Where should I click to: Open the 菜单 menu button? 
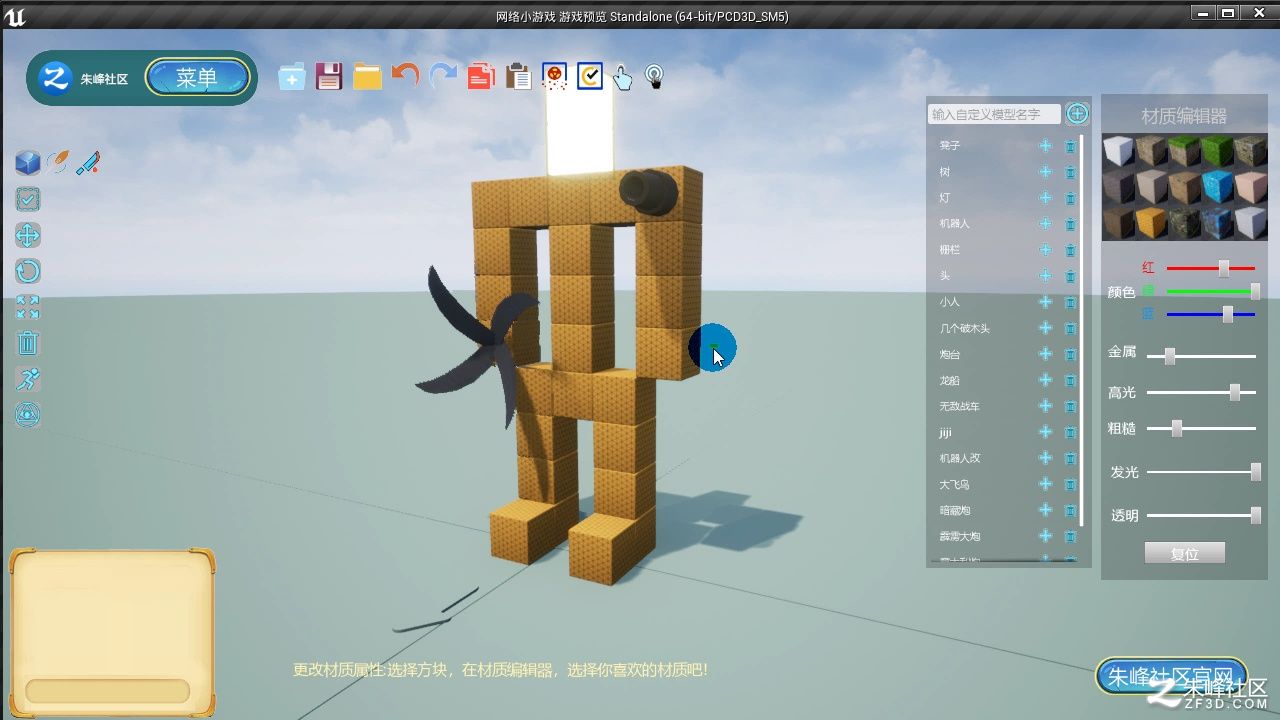coord(197,78)
